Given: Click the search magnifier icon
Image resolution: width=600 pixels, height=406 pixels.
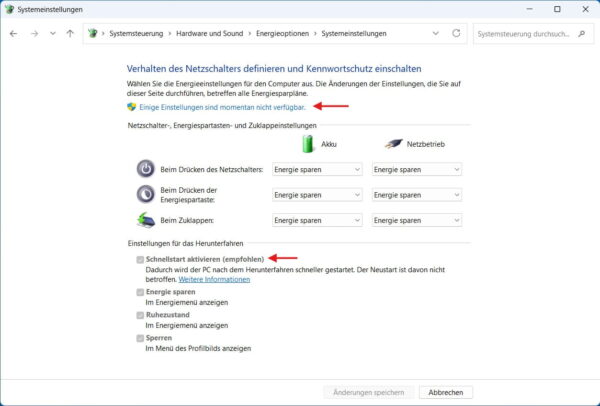Looking at the screenshot, I should pyautogui.click(x=582, y=34).
